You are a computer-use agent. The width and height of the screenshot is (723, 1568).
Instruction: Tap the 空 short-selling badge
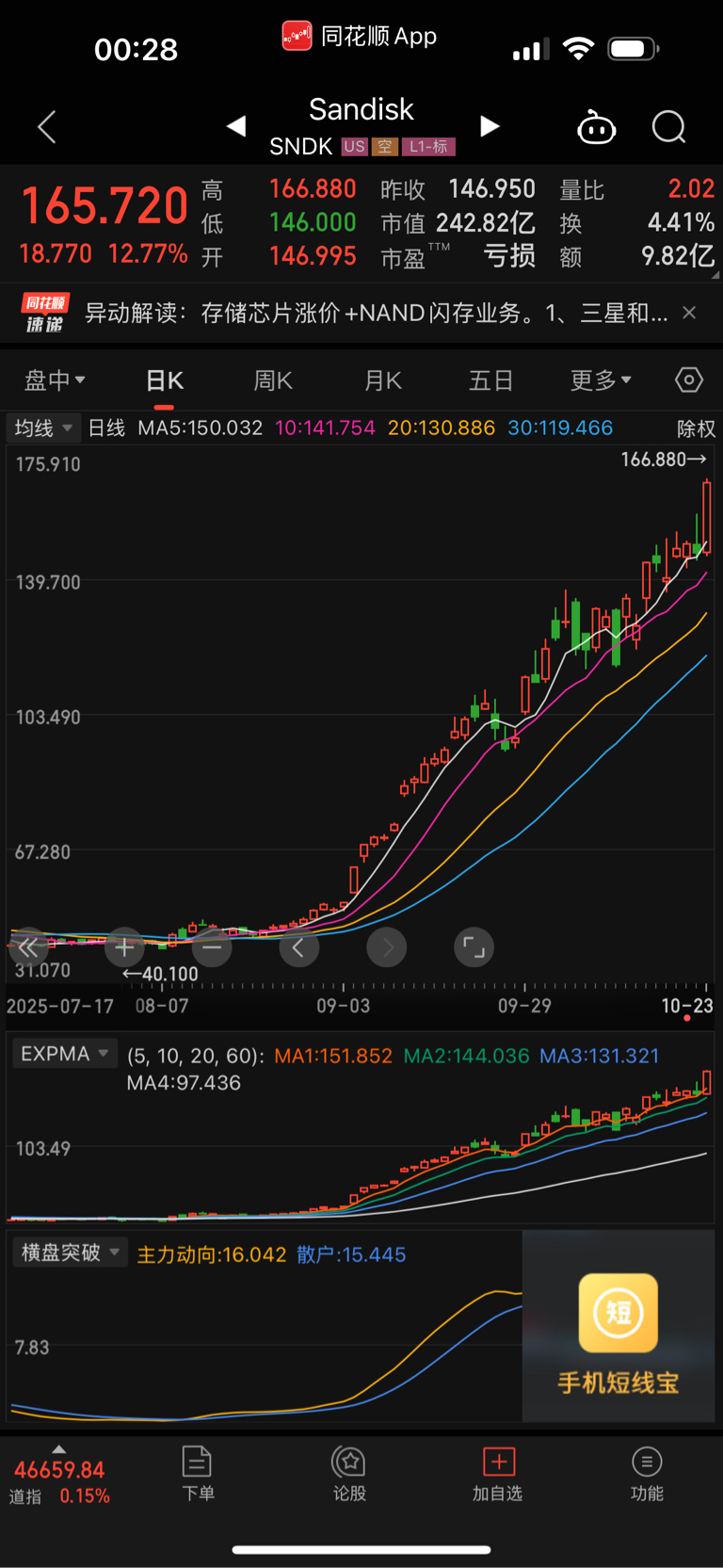[x=384, y=147]
